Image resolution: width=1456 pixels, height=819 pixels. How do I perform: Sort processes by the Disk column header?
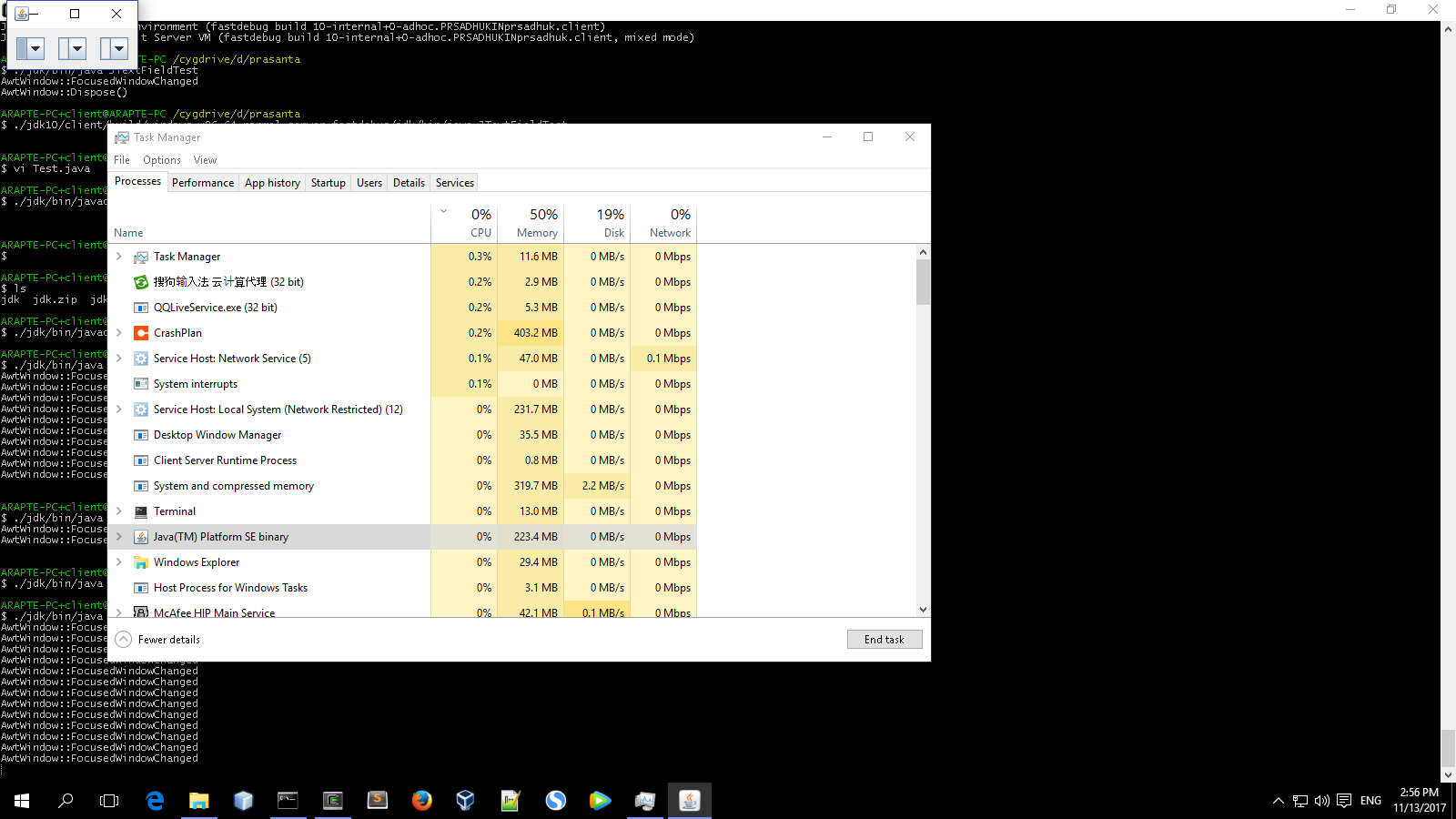(598, 224)
